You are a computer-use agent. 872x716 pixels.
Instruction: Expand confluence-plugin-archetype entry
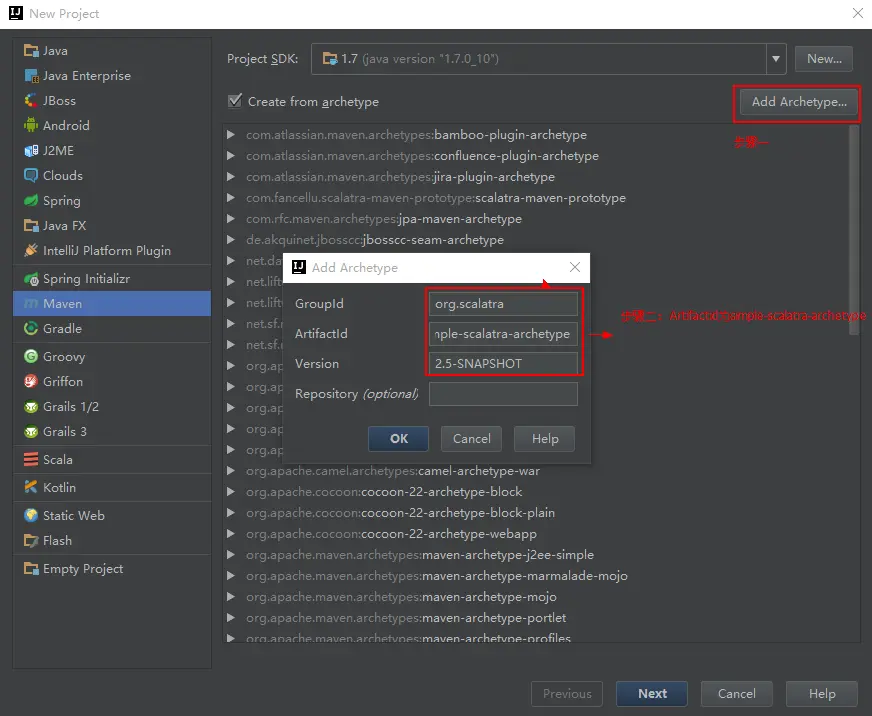point(230,156)
